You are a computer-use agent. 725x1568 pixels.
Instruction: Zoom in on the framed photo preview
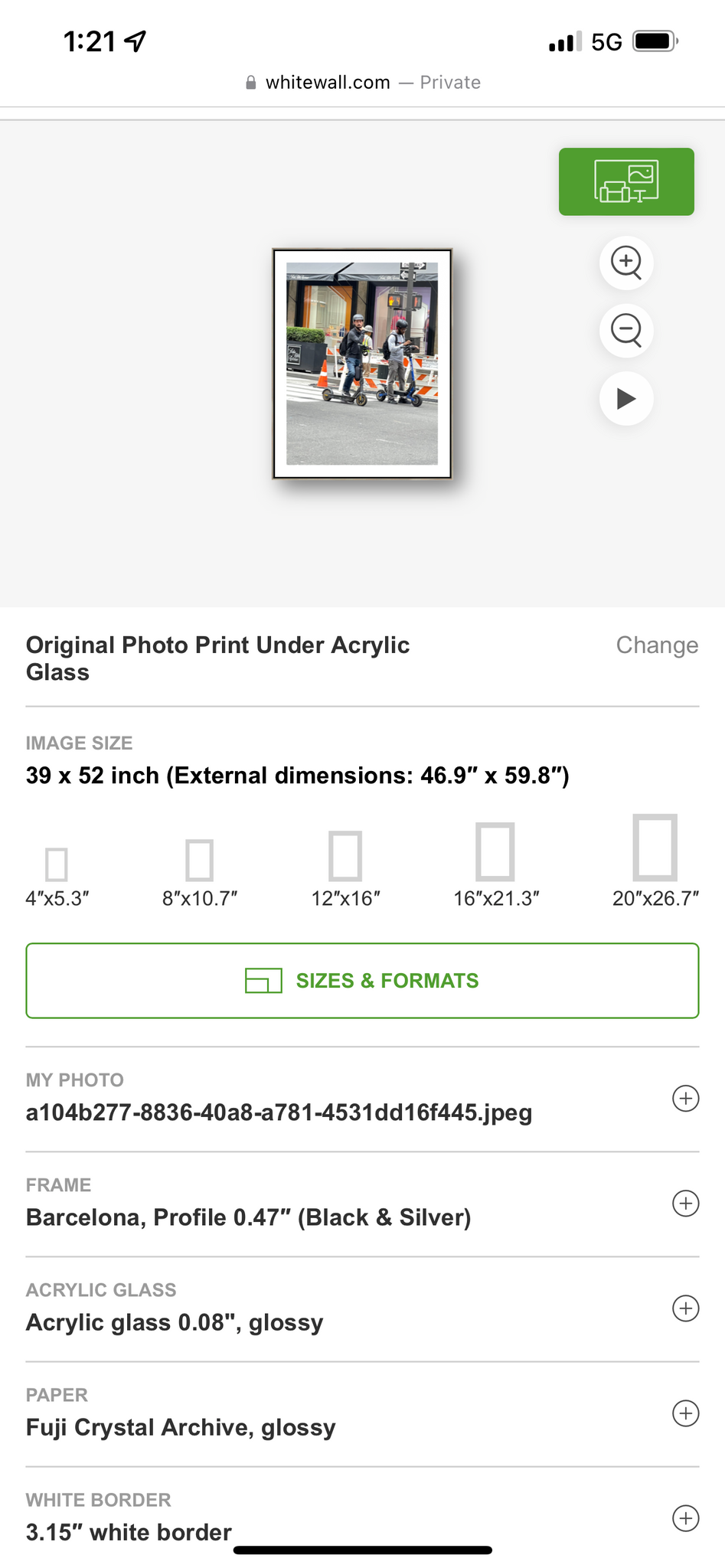[626, 263]
